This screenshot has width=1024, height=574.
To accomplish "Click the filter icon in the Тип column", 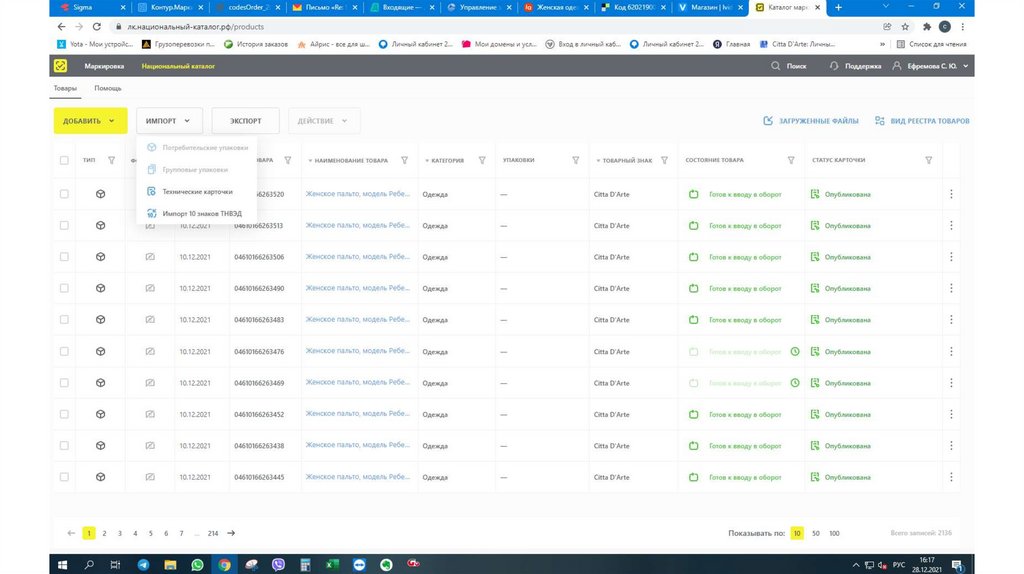I will [112, 160].
